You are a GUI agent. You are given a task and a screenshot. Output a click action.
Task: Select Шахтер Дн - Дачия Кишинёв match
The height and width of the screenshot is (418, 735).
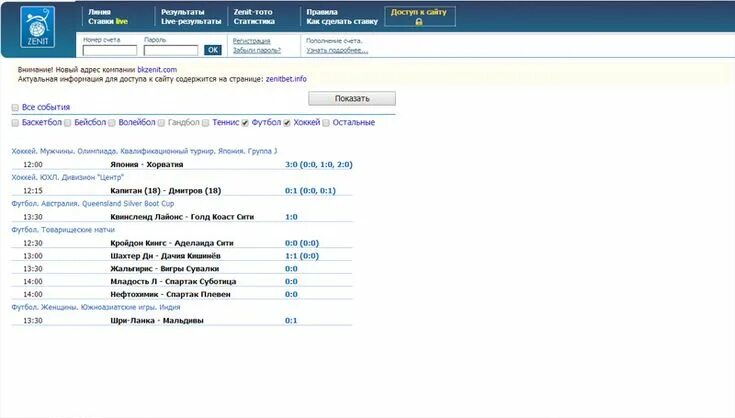pyautogui.click(x=165, y=256)
